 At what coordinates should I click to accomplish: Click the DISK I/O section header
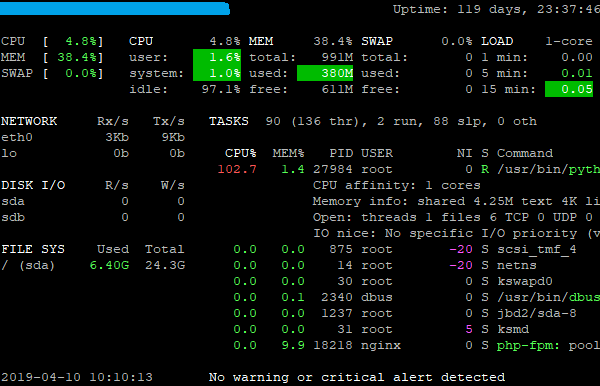pyautogui.click(x=33, y=186)
